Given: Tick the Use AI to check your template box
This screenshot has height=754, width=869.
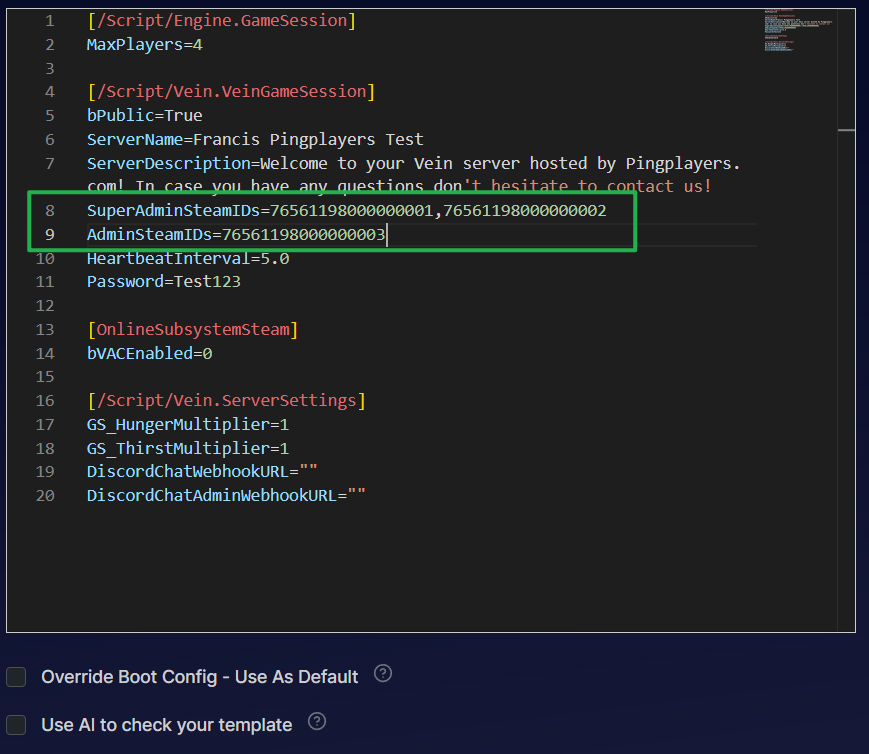Looking at the screenshot, I should [17, 725].
